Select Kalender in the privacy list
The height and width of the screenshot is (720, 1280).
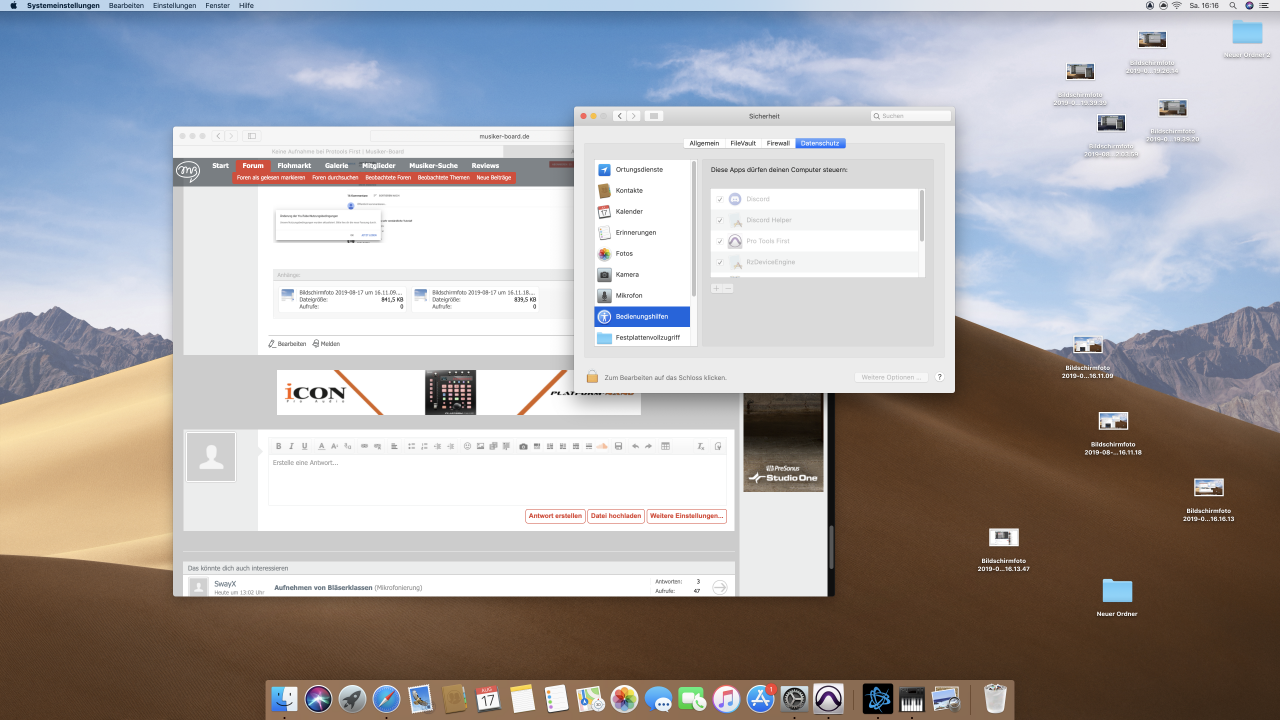643,212
